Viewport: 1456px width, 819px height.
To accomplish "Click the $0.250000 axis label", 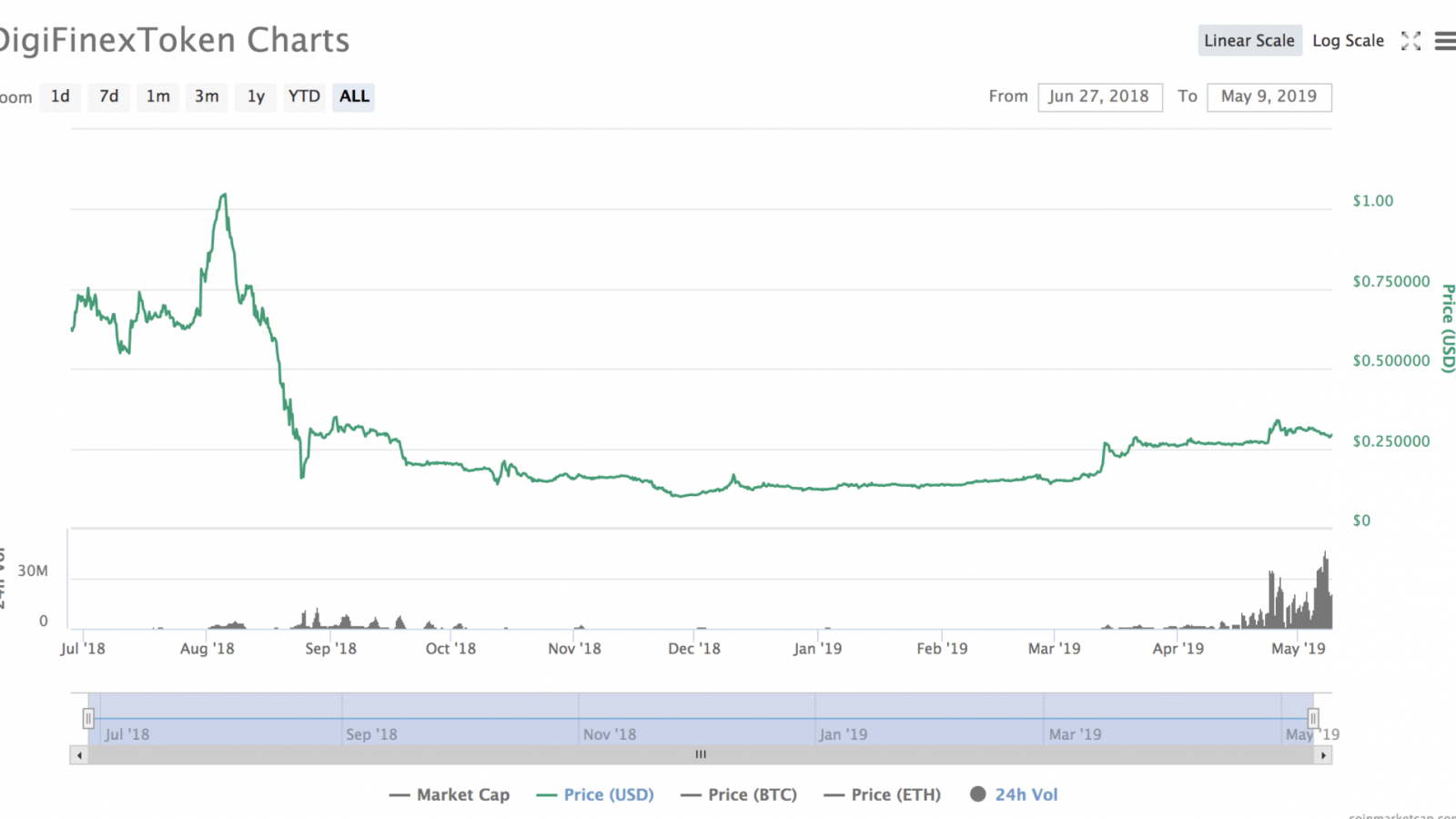I will click(x=1391, y=441).
